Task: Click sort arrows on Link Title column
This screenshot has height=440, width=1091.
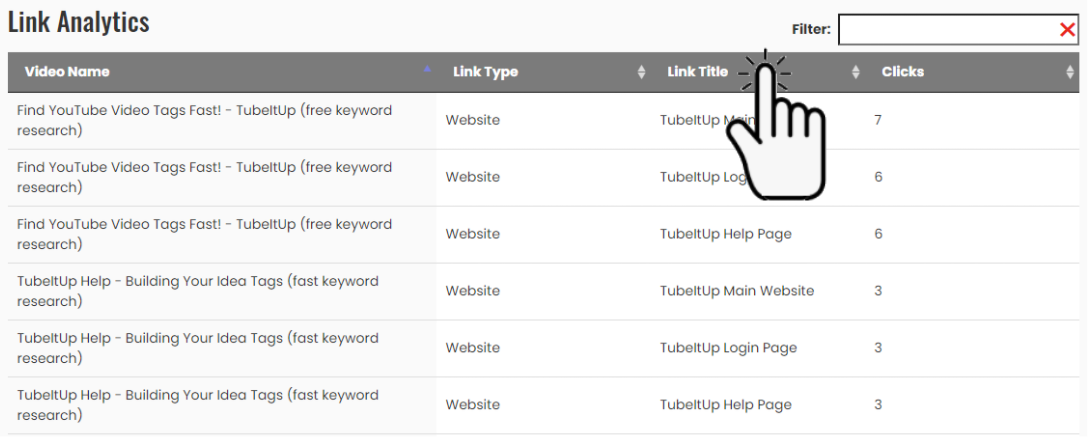Action: pos(855,72)
